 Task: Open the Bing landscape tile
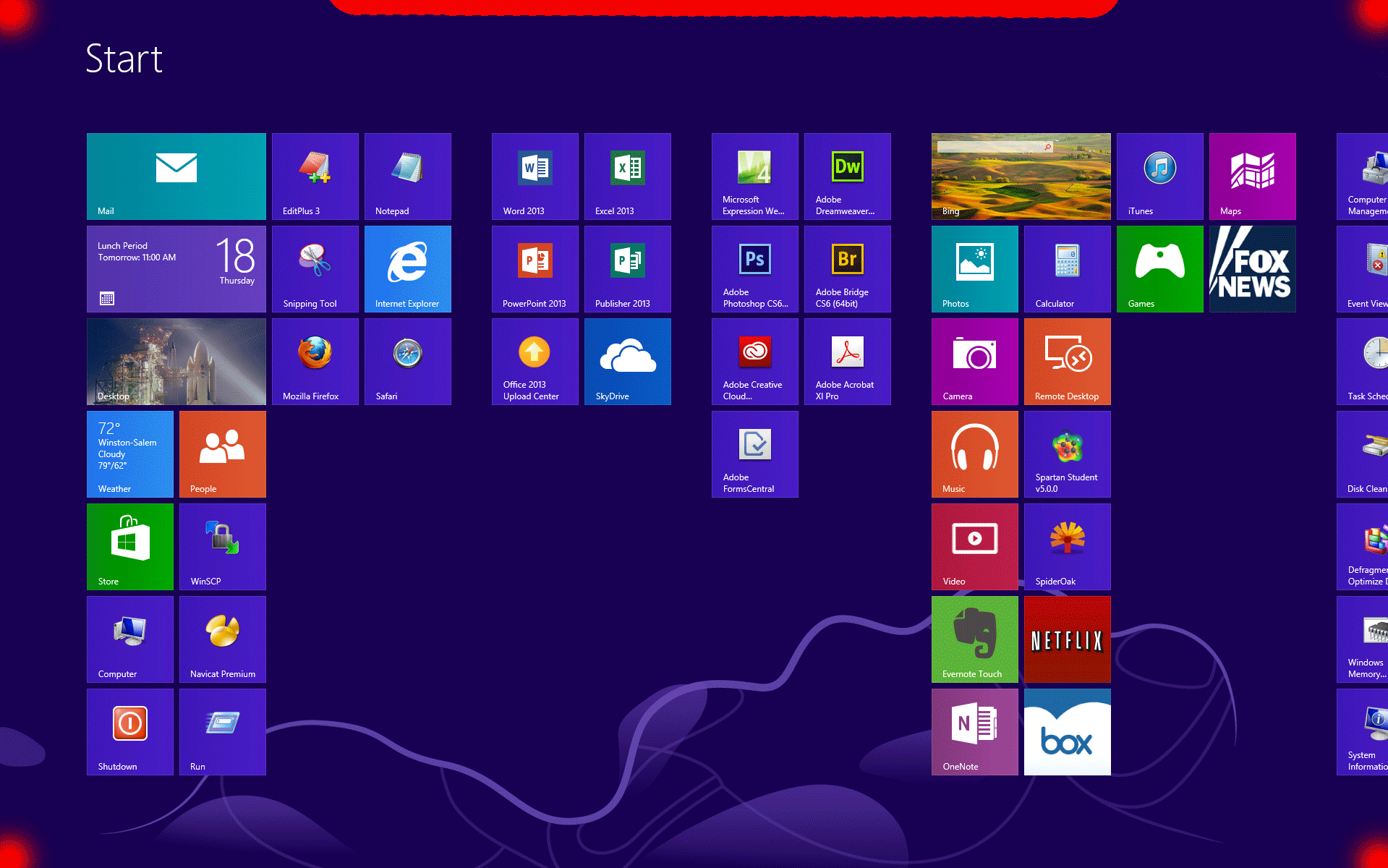click(x=1021, y=176)
